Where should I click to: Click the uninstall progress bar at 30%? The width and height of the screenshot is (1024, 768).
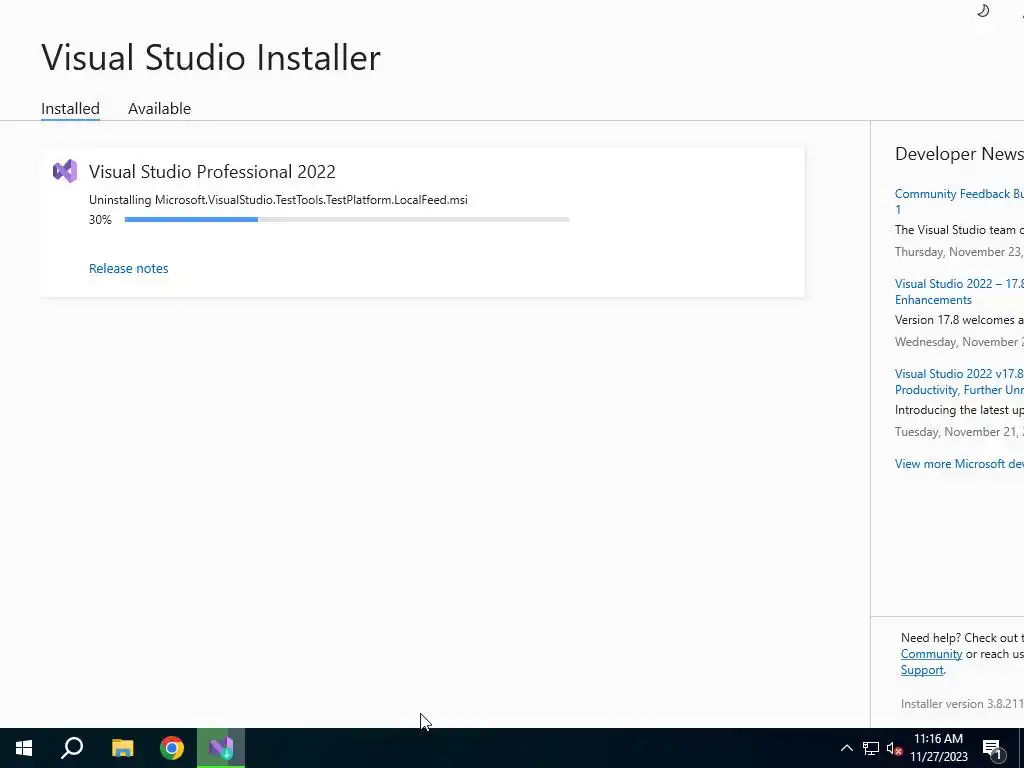tap(347, 219)
